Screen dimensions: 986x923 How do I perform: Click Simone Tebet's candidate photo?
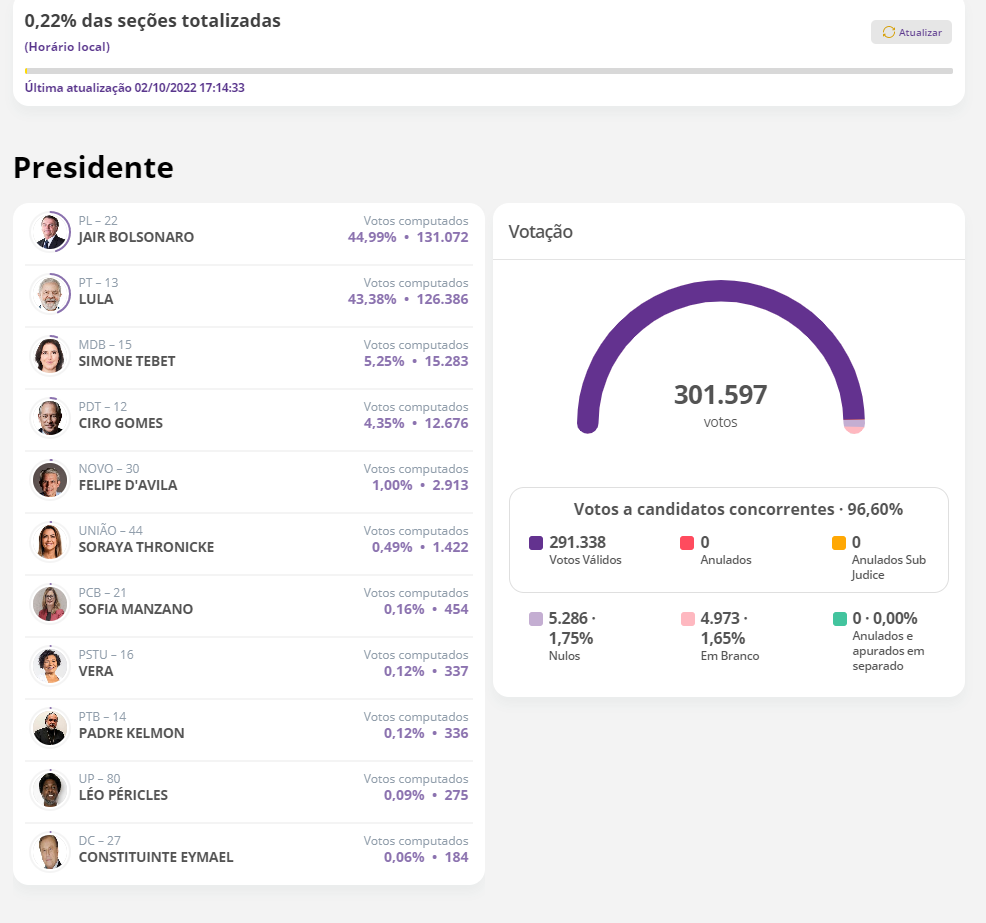(49, 355)
